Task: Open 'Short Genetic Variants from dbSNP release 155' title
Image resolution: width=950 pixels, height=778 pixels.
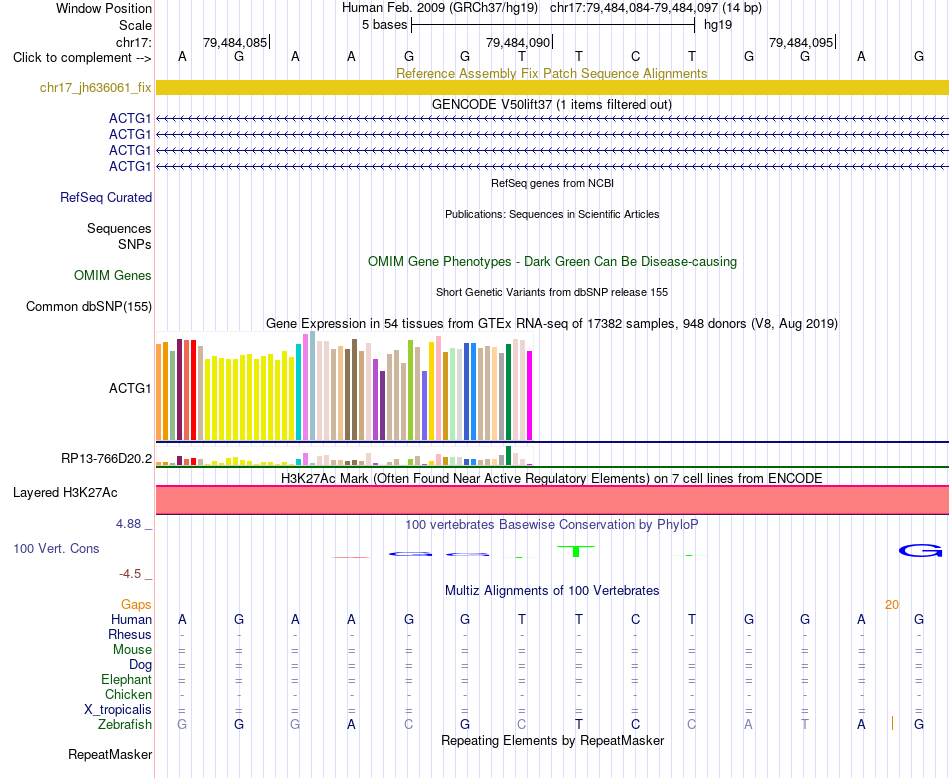Action: [x=552, y=292]
